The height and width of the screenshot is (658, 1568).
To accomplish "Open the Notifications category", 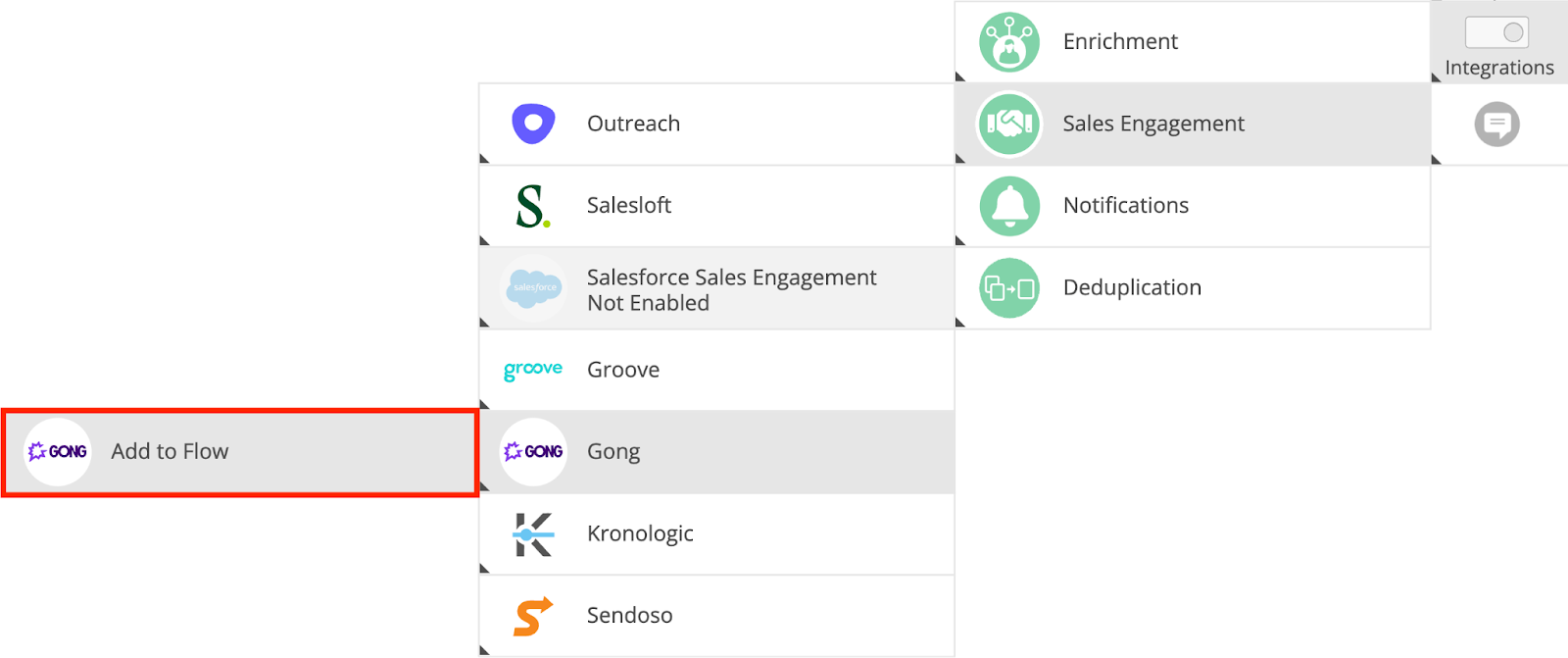I will (1193, 206).
